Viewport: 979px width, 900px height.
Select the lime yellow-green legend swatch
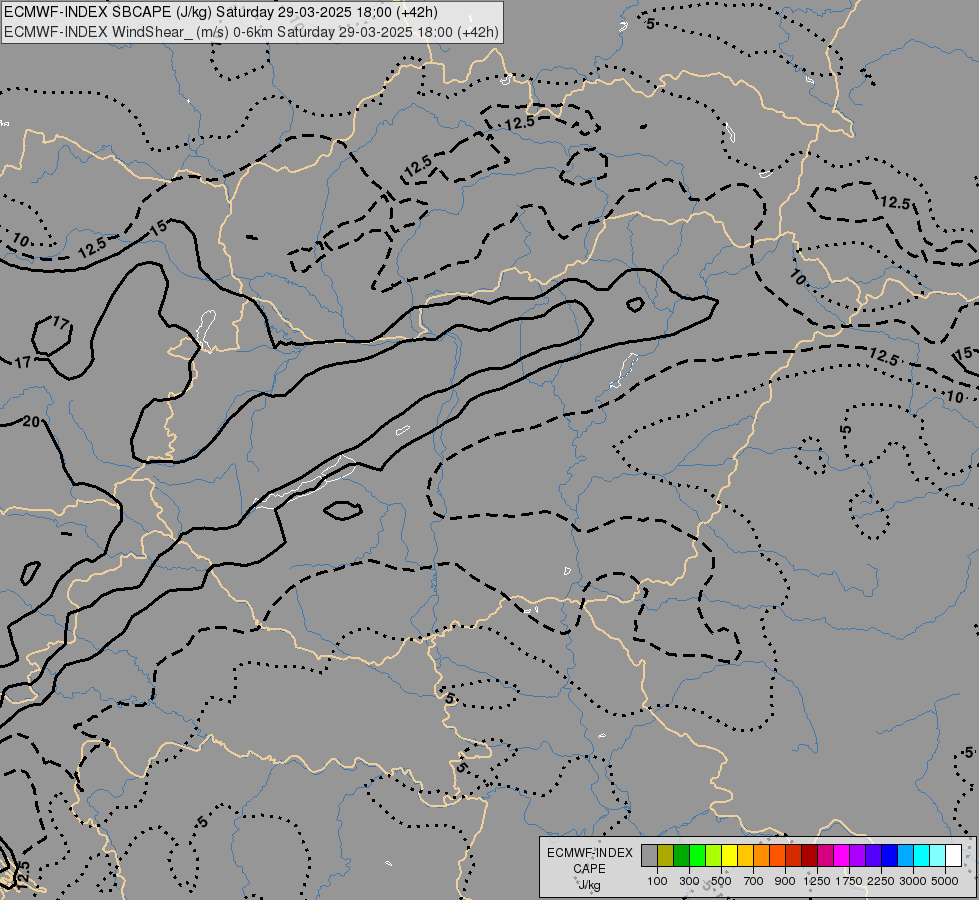pyautogui.click(x=714, y=856)
